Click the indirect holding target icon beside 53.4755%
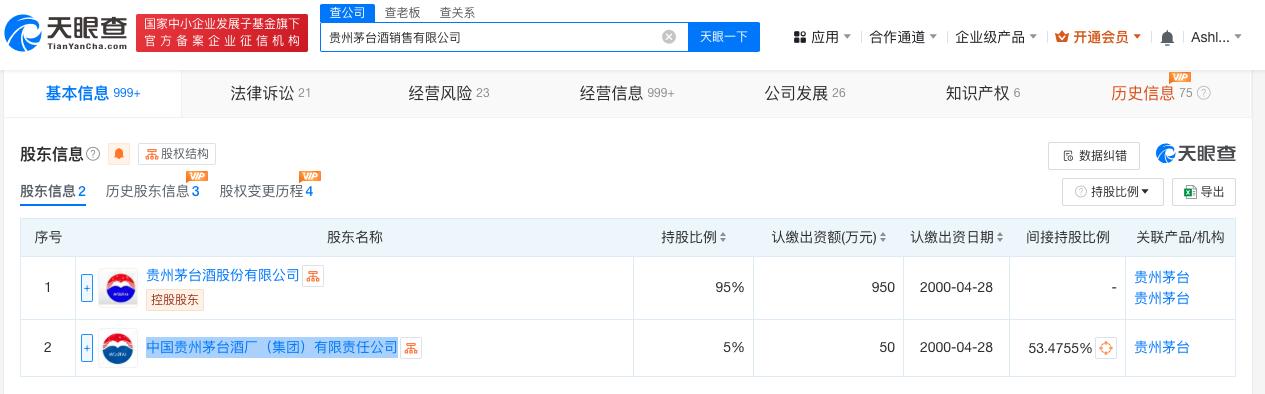The width and height of the screenshot is (1265, 394). 1106,348
